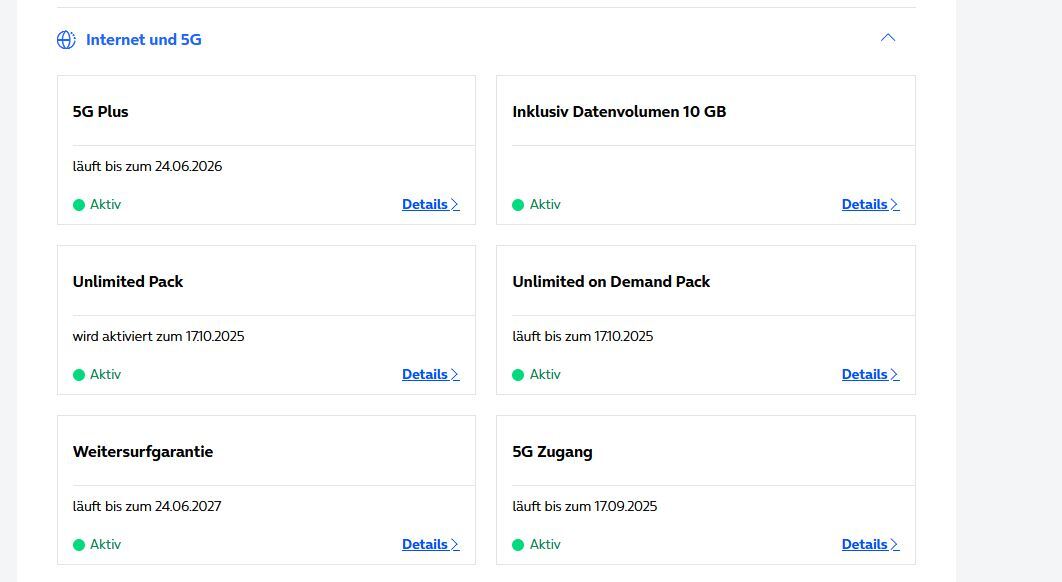This screenshot has height=582, width=1062.
Task: Open Weitersurfgarantie Details link
Action: [x=430, y=544]
